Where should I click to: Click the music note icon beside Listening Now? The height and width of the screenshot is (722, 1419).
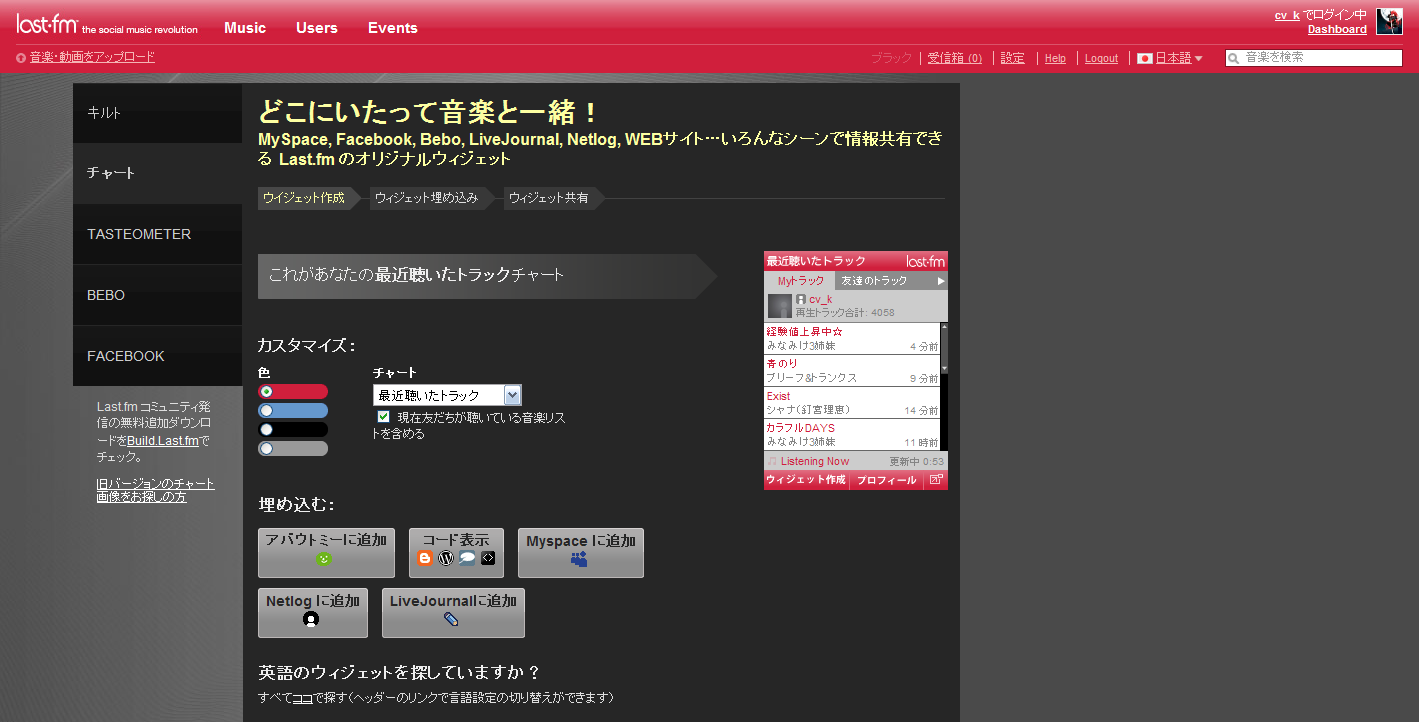point(772,461)
